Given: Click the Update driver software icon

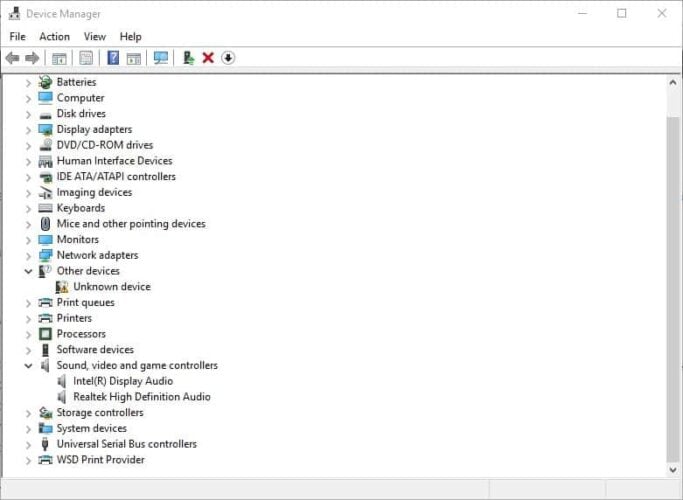Looking at the screenshot, I should [x=188, y=58].
